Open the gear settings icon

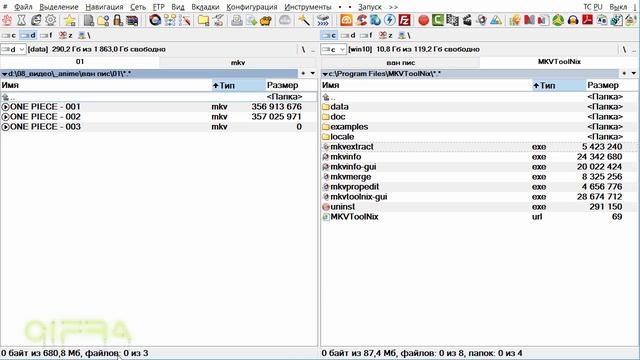pyautogui.click(x=51, y=20)
